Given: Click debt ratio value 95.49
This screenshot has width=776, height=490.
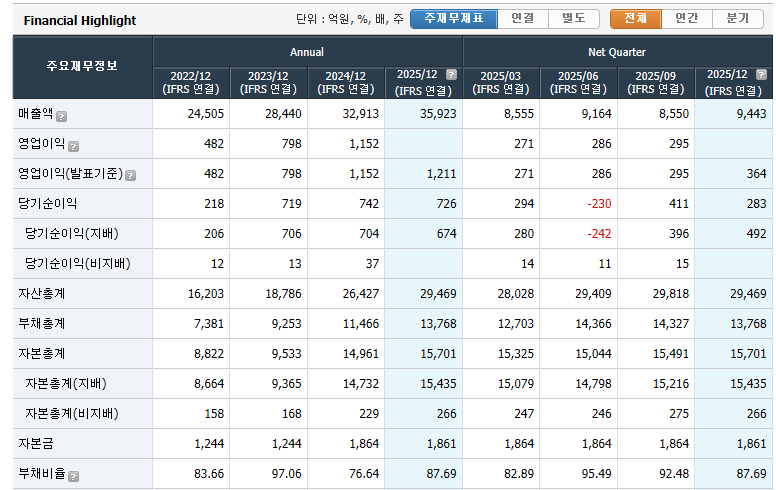Looking at the screenshot, I should pos(596,474).
